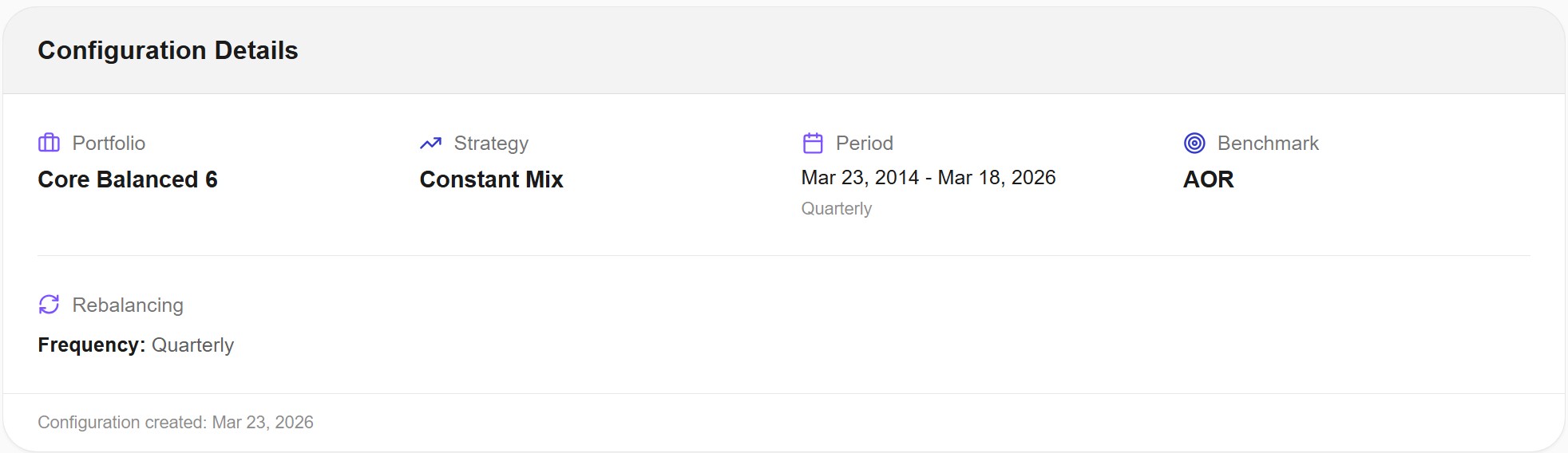Image resolution: width=1568 pixels, height=453 pixels.
Task: Click the Portfolio briefcase icon
Action: pyautogui.click(x=49, y=143)
